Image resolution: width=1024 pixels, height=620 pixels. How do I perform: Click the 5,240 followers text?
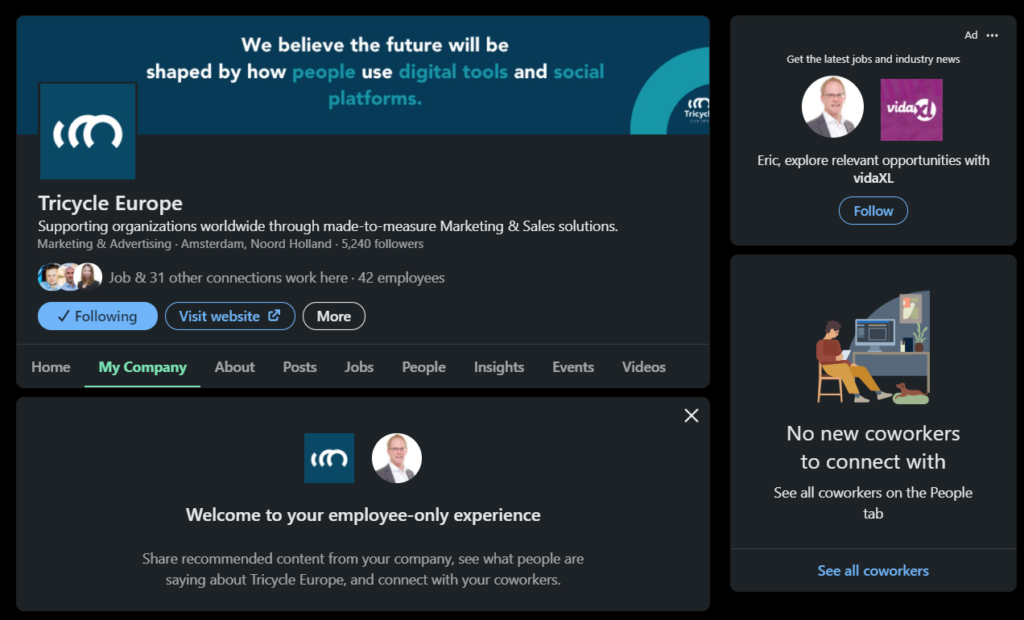click(382, 244)
